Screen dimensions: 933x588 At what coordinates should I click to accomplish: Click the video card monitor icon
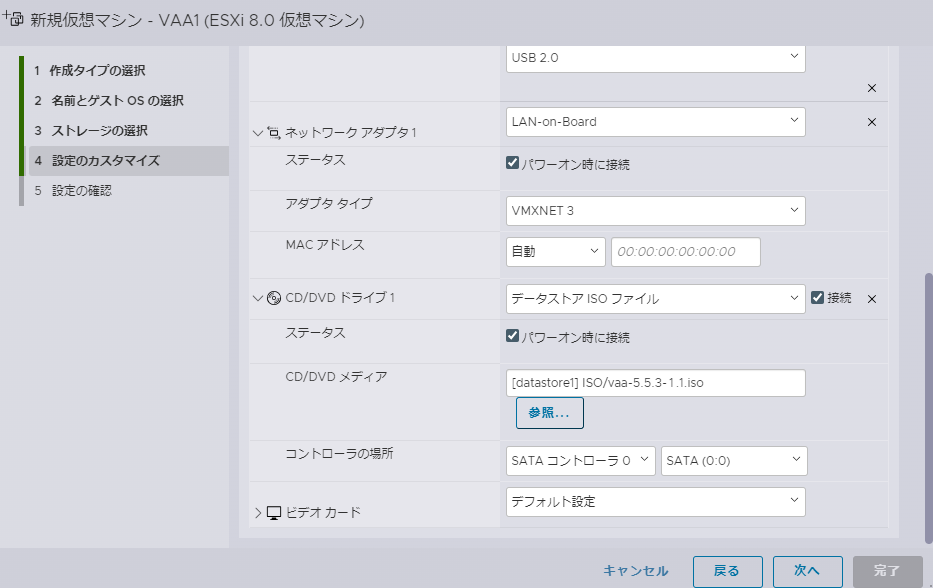pos(274,513)
